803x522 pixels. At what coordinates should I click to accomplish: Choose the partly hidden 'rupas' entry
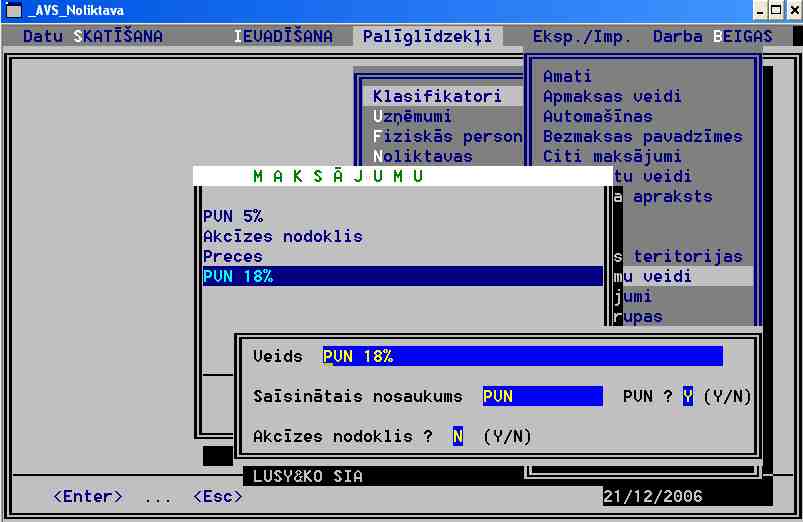pyautogui.click(x=638, y=317)
